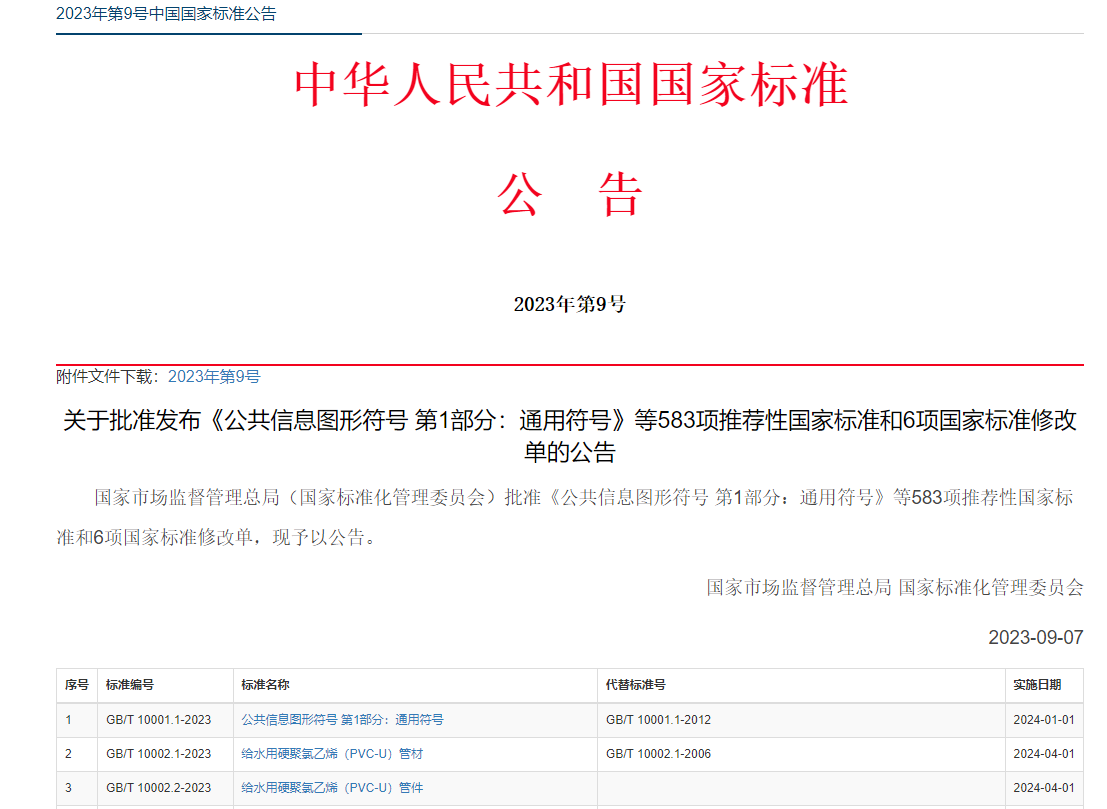Click the 国家市场监督管理总局 signature line
1107x809 pixels.
894,587
